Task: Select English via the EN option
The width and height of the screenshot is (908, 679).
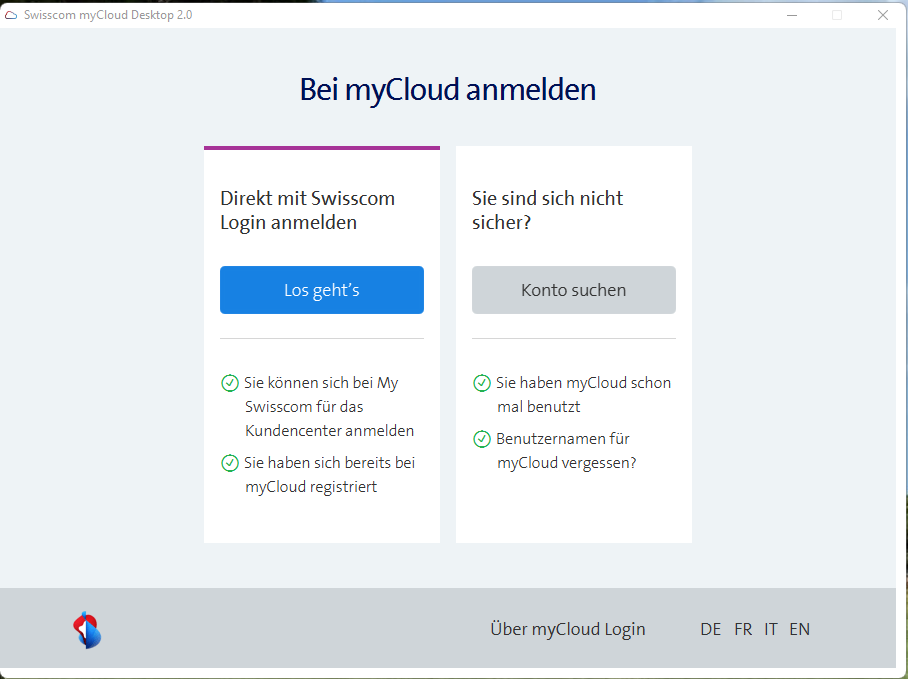Action: point(799,628)
